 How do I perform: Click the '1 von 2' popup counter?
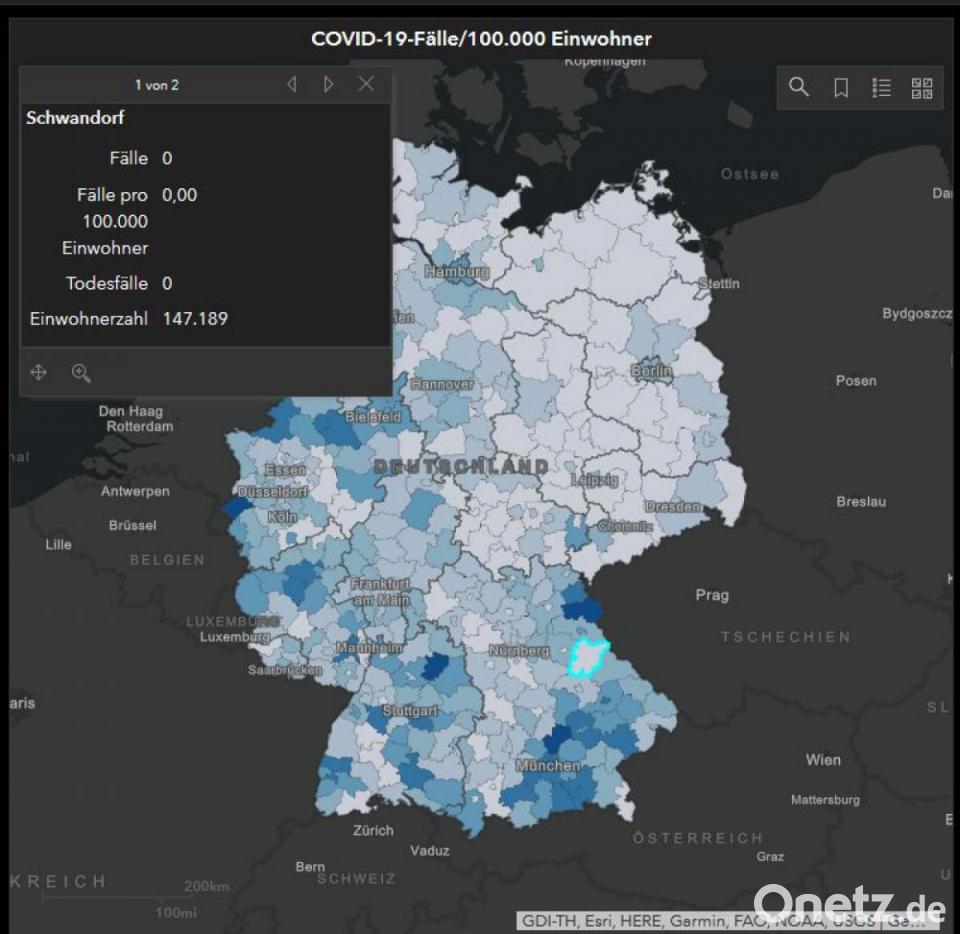tap(157, 85)
